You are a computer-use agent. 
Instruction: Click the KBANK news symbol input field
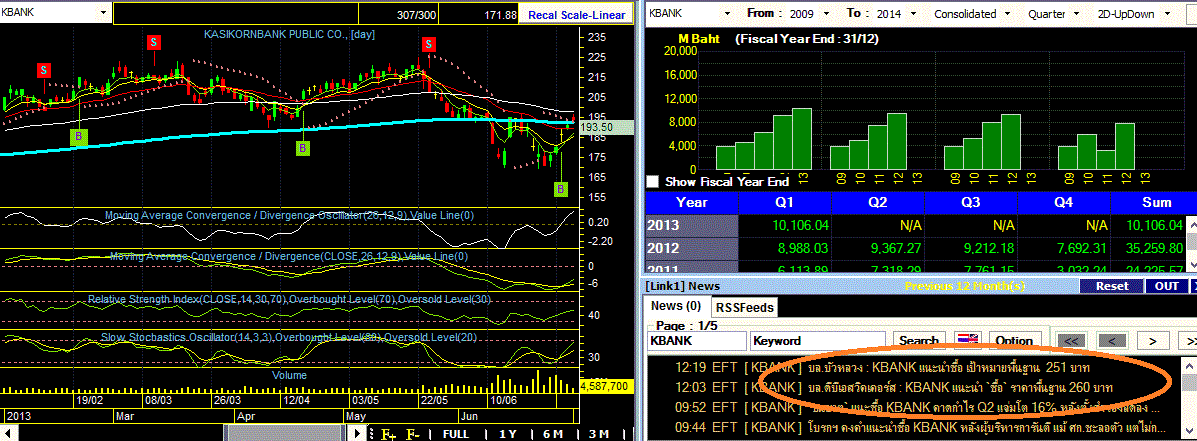pos(697,341)
